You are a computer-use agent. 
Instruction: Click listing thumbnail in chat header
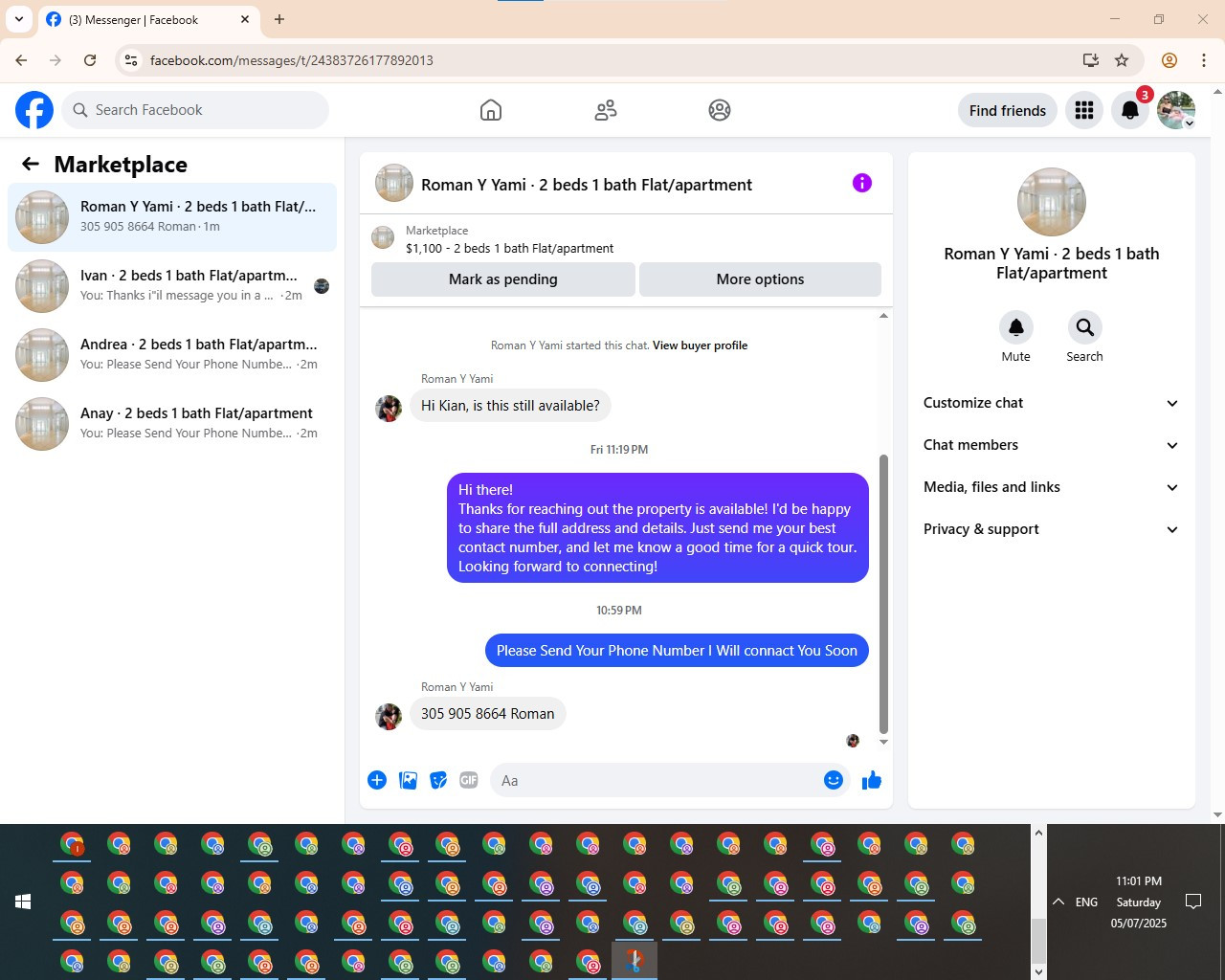pyautogui.click(x=394, y=183)
